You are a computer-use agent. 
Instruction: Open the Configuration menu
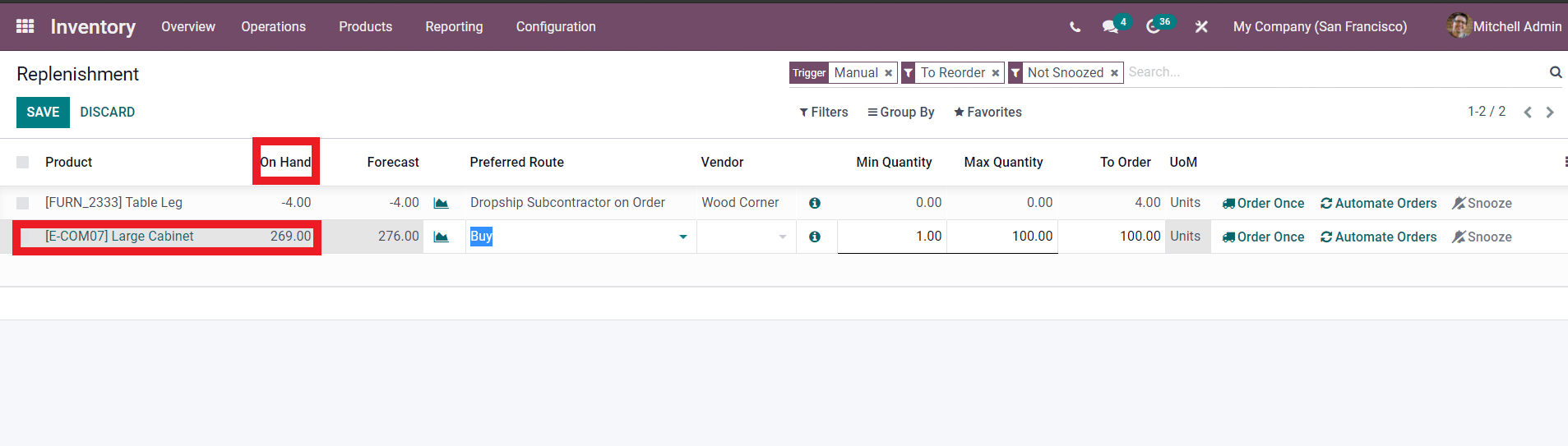(556, 26)
